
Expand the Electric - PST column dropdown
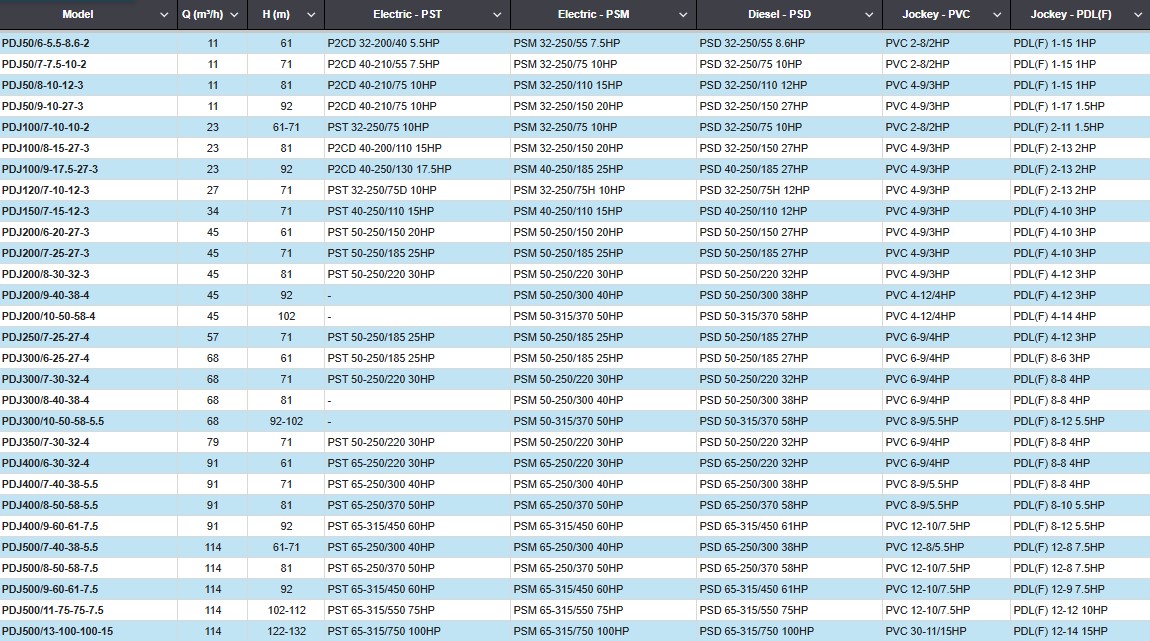tap(497, 15)
